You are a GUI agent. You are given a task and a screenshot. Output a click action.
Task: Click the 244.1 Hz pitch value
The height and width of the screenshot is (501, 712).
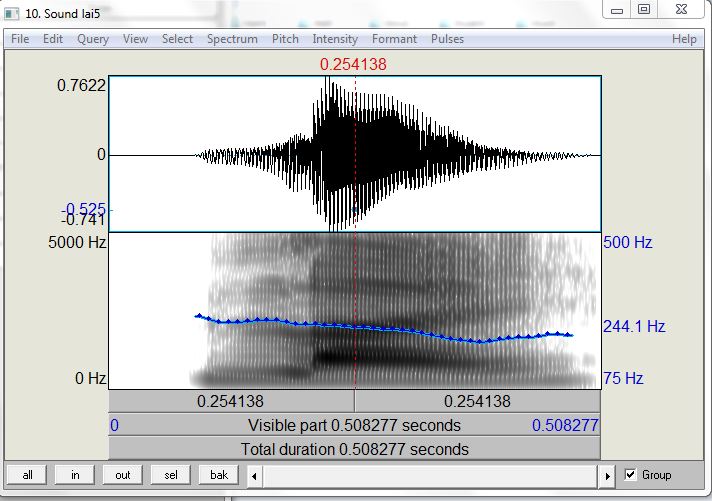634,326
